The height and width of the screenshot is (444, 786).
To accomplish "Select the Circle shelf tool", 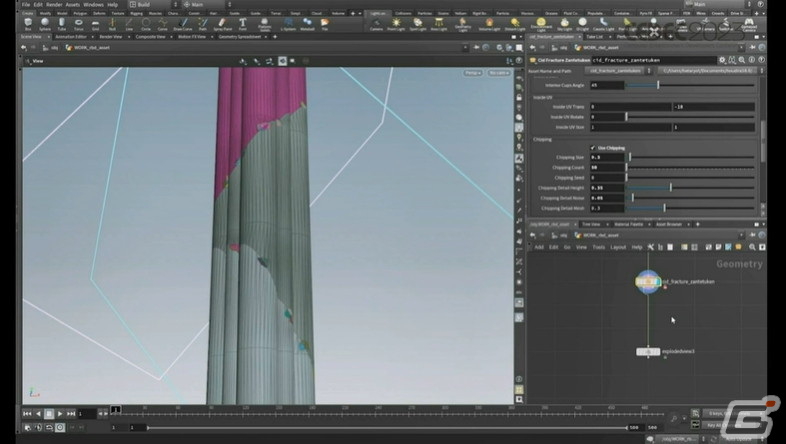I will (146, 24).
